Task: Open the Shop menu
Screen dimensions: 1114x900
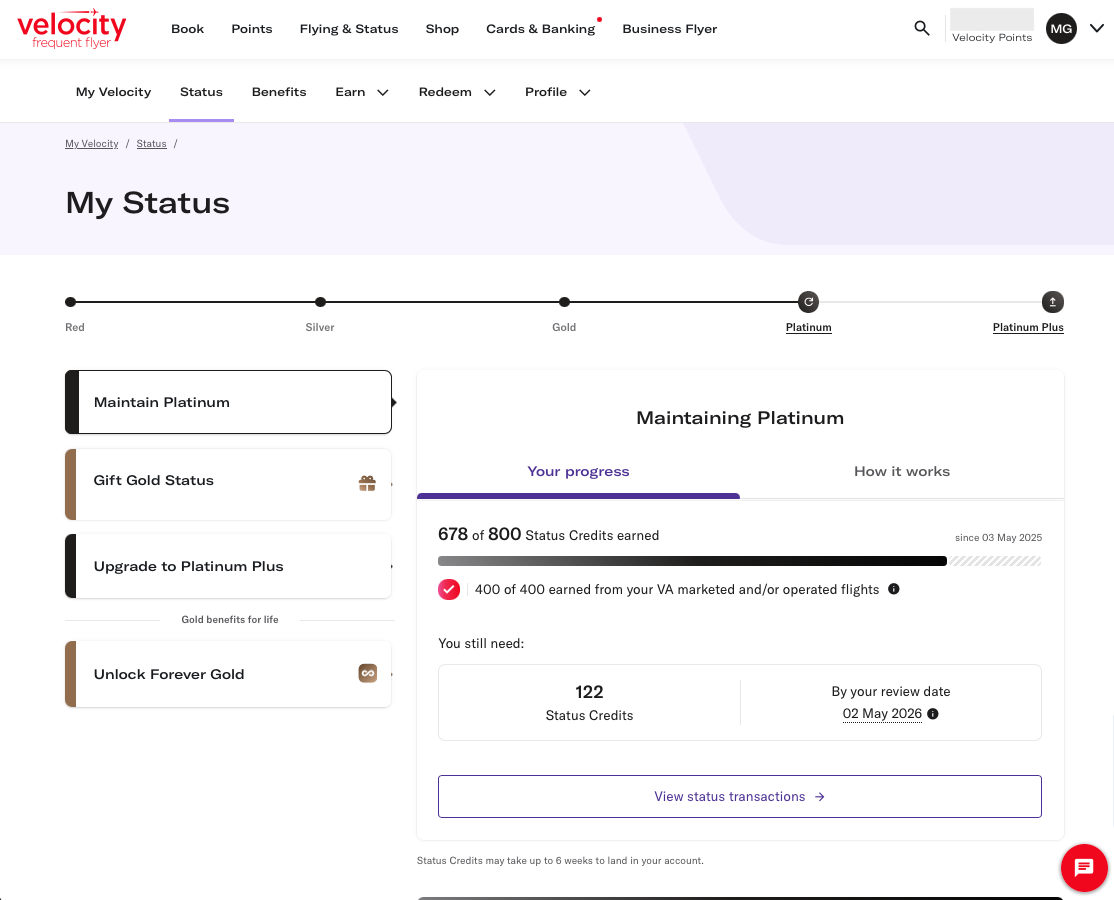Action: [x=442, y=29]
